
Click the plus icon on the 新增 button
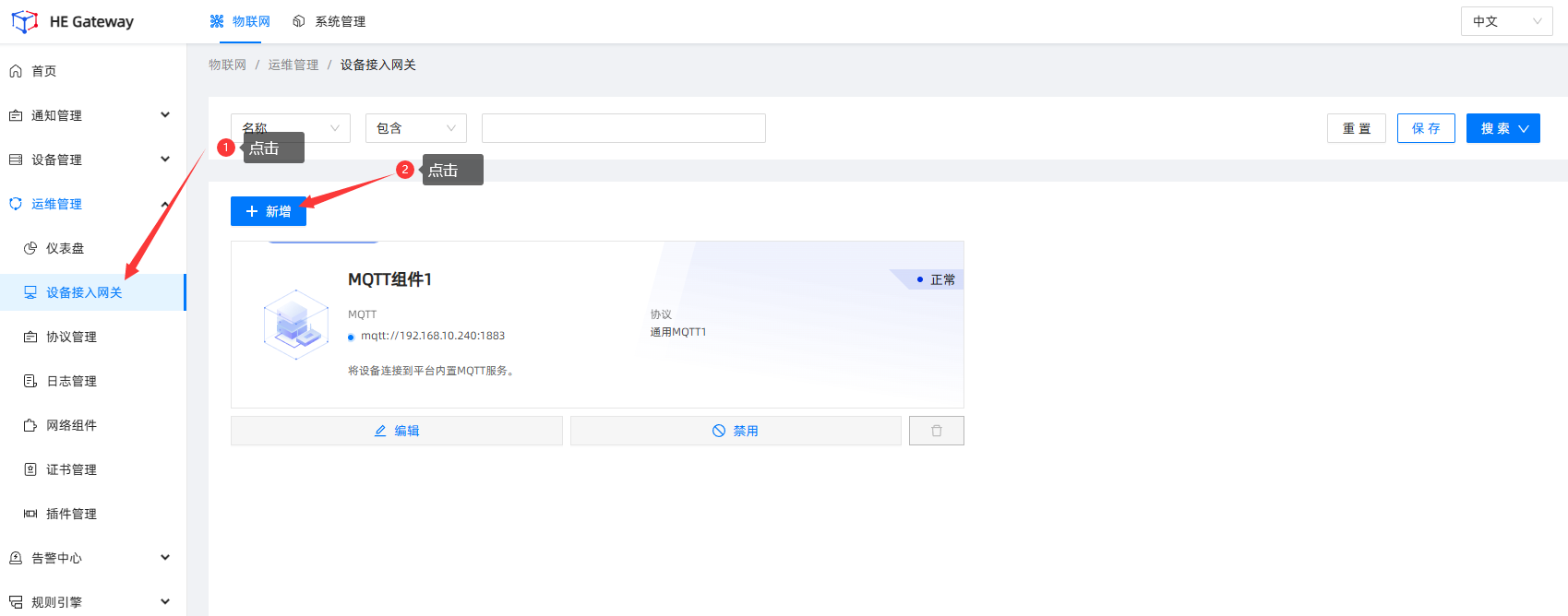pos(252,211)
